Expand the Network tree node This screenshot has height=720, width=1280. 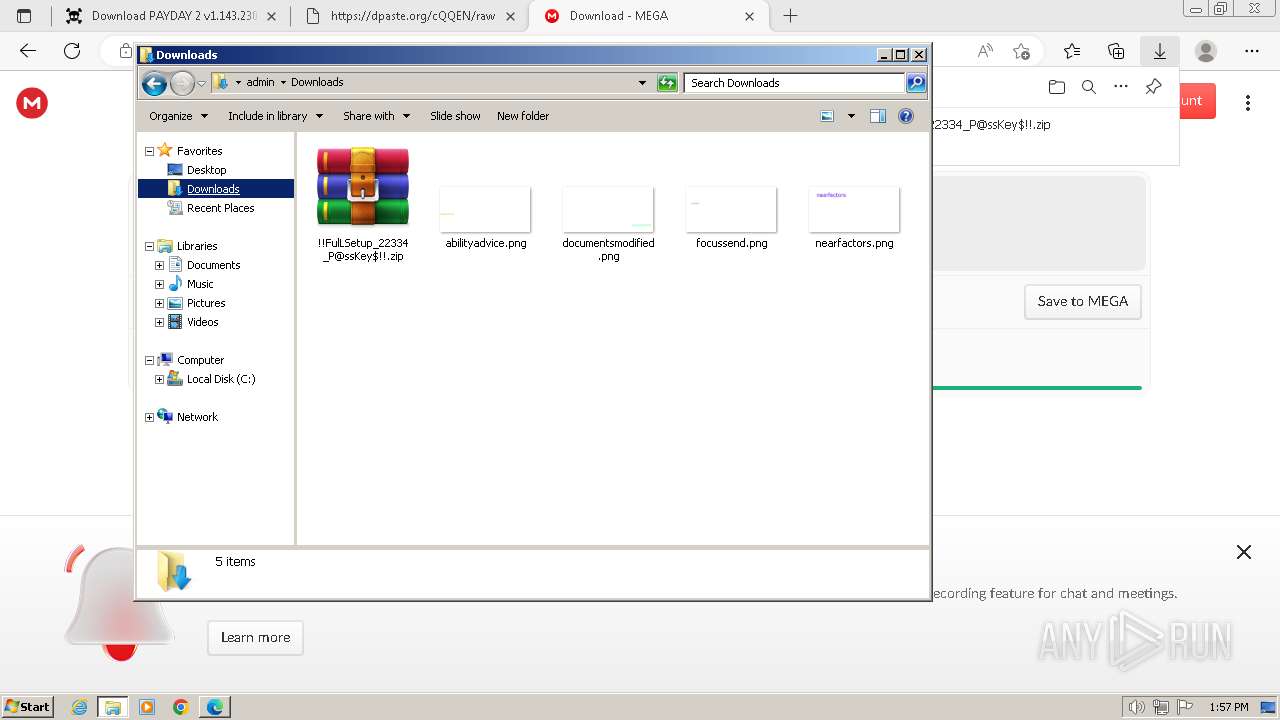pyautogui.click(x=149, y=417)
